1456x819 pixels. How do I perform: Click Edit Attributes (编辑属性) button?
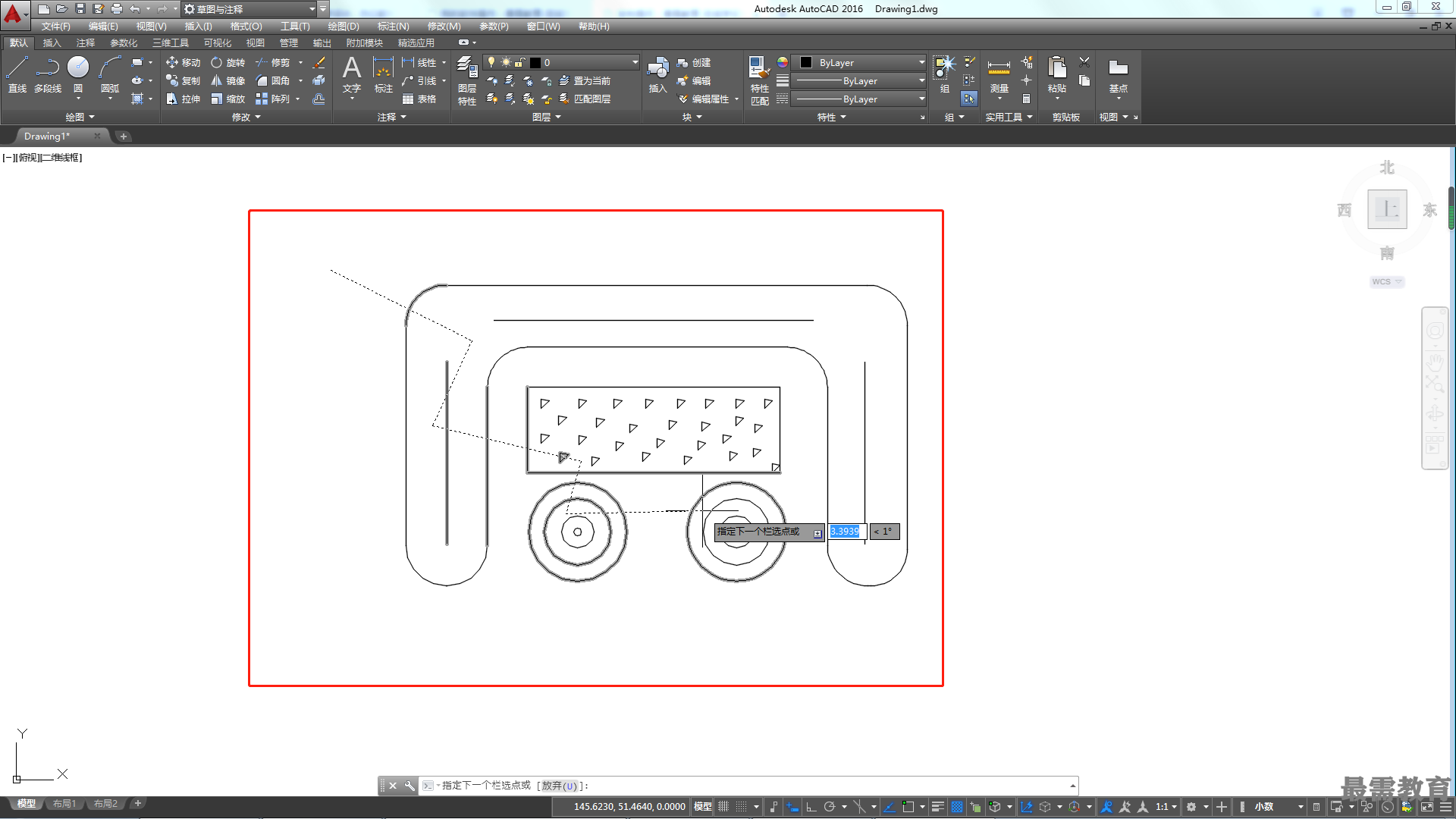tap(703, 99)
